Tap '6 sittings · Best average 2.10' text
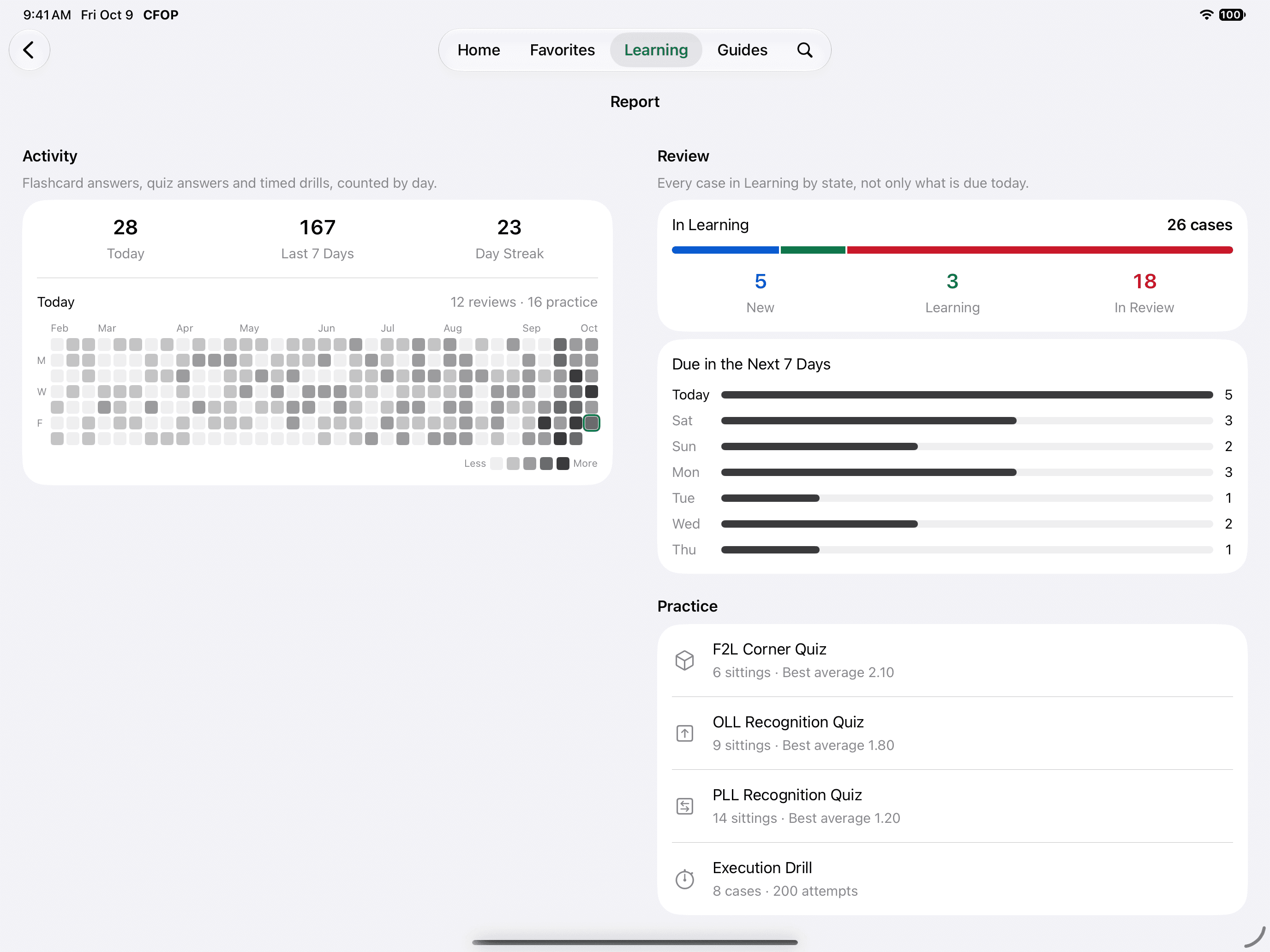 pos(803,672)
